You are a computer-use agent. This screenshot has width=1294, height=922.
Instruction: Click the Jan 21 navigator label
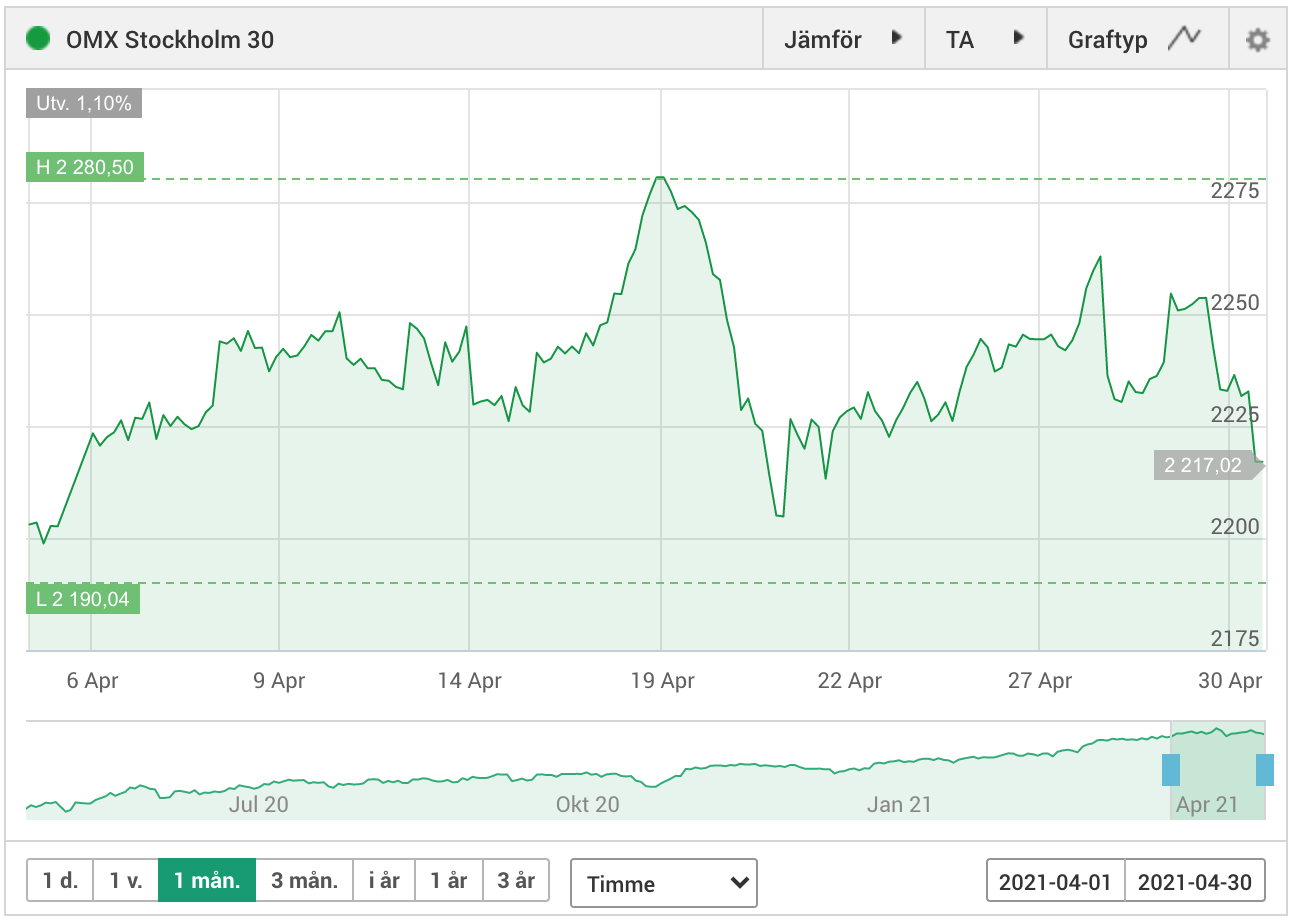pos(900,804)
